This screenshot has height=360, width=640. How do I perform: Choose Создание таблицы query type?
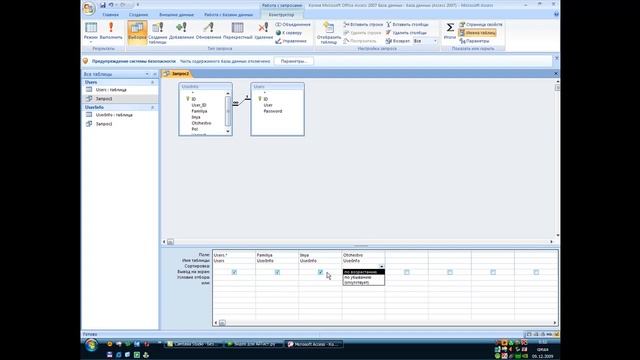pyautogui.click(x=158, y=33)
